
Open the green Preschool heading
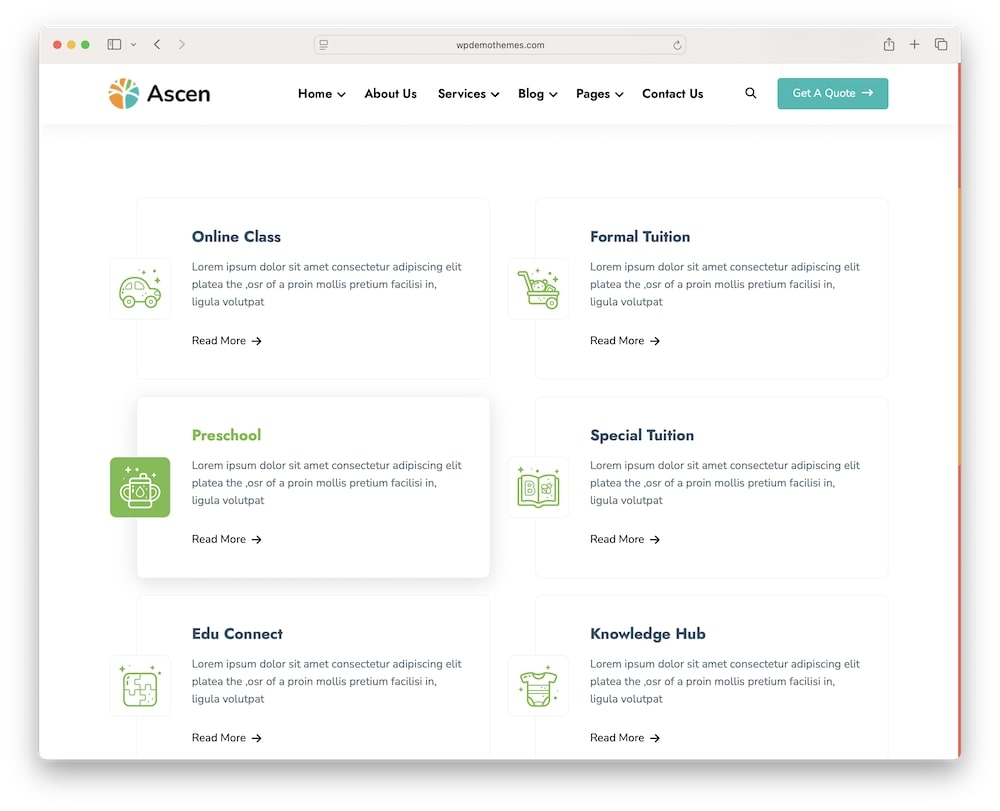pos(226,435)
